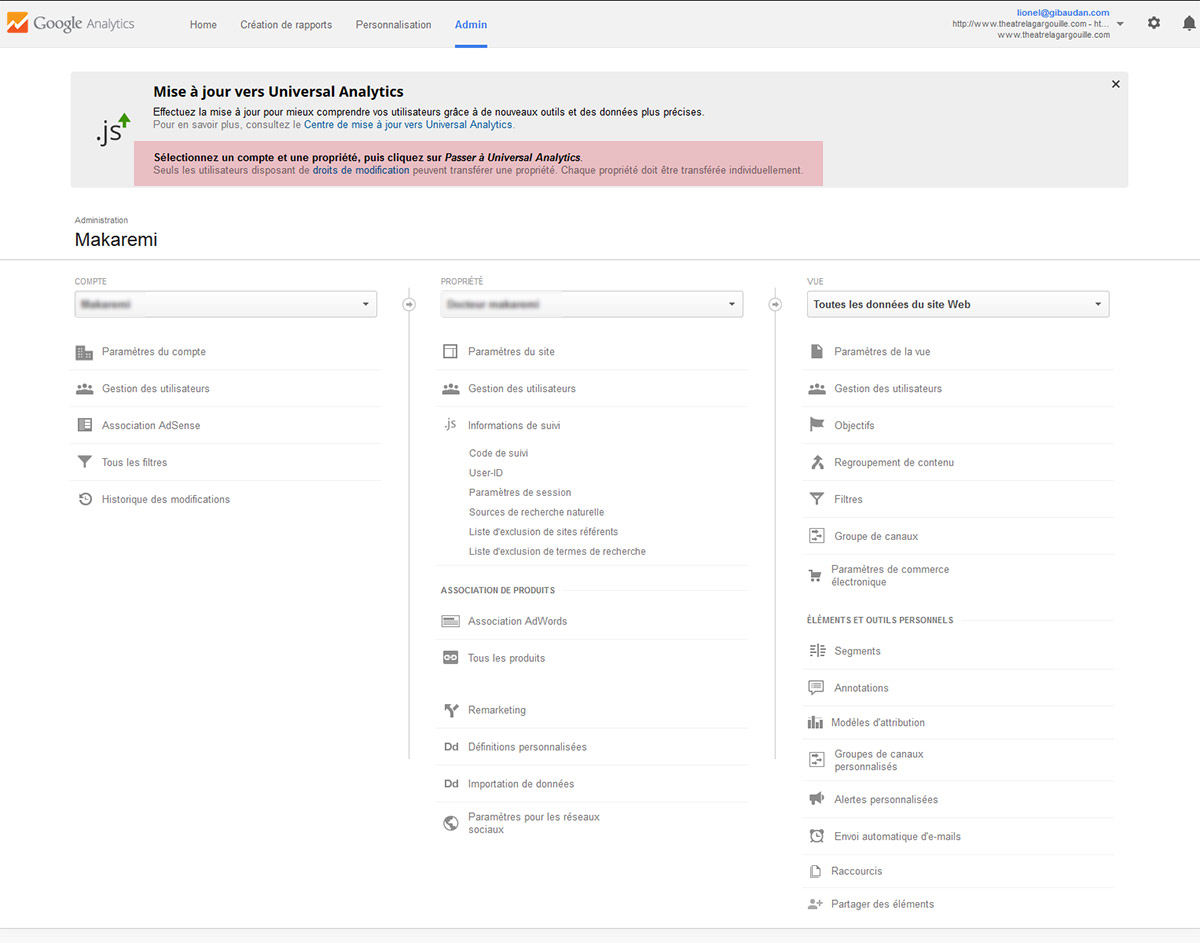Click the add-person icon for Partager des éléments
Screen dimensions: 1200x943
click(x=815, y=904)
